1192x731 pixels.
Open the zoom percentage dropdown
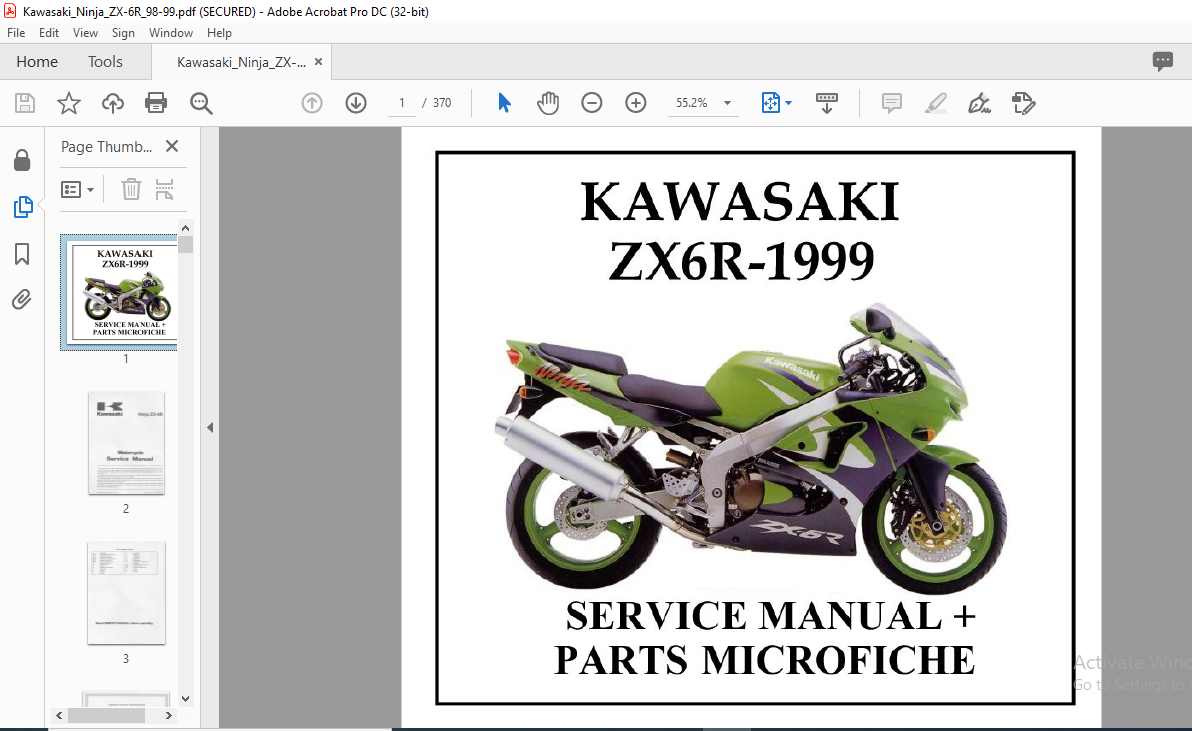pos(728,103)
